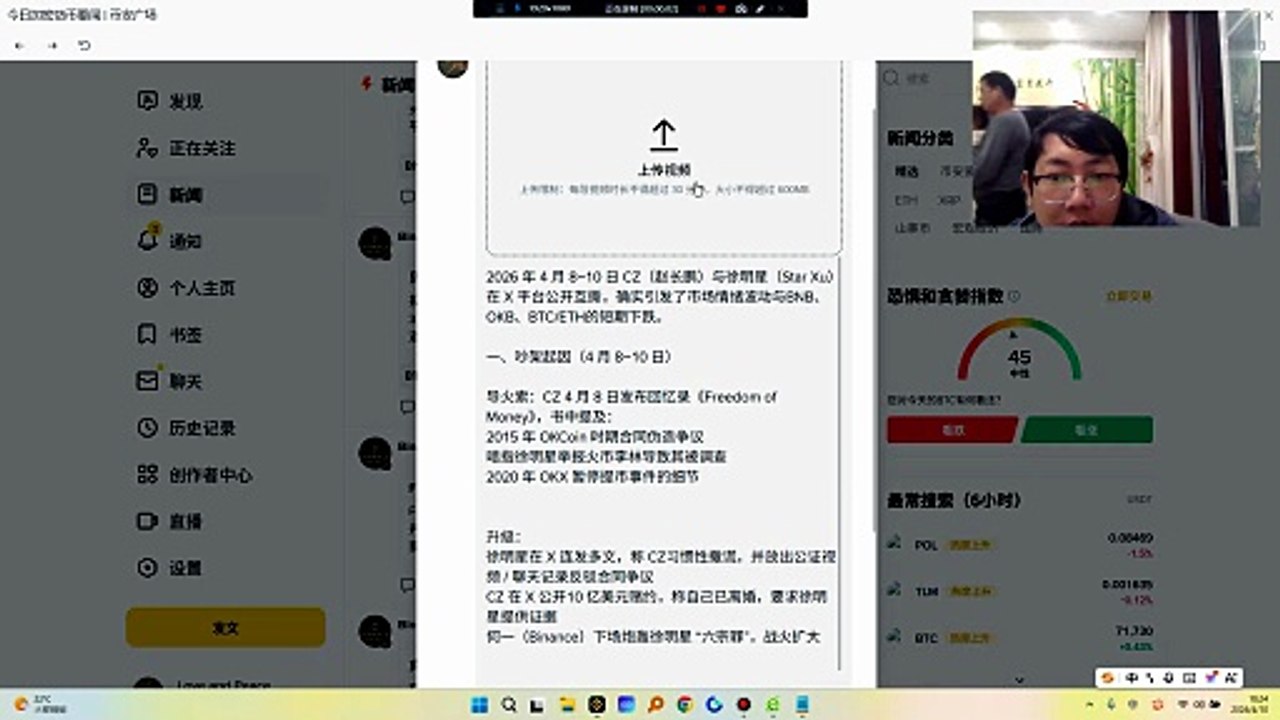The height and width of the screenshot is (720, 1280).
Task: Click the 直播 live video icon
Action: [x=147, y=521]
